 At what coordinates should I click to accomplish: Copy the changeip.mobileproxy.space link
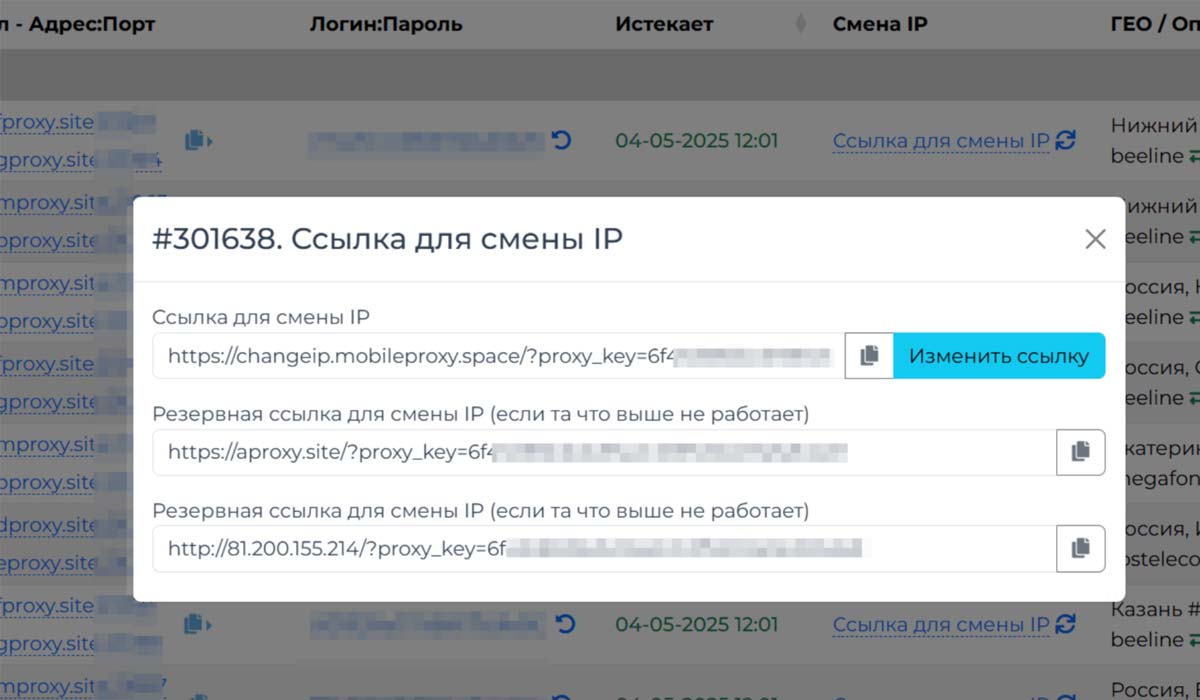[x=869, y=356]
